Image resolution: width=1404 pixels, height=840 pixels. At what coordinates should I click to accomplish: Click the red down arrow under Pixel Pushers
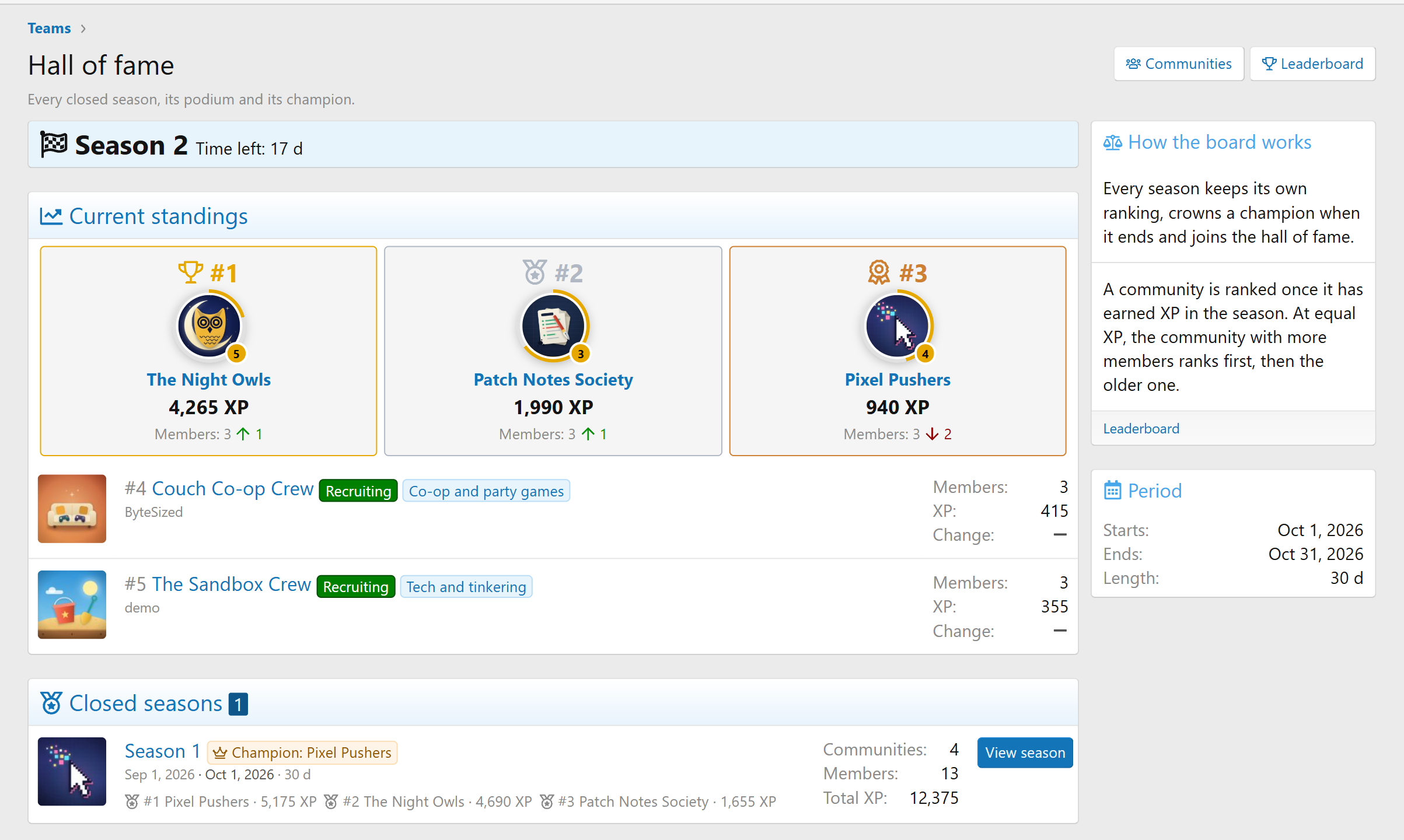pyautogui.click(x=932, y=434)
